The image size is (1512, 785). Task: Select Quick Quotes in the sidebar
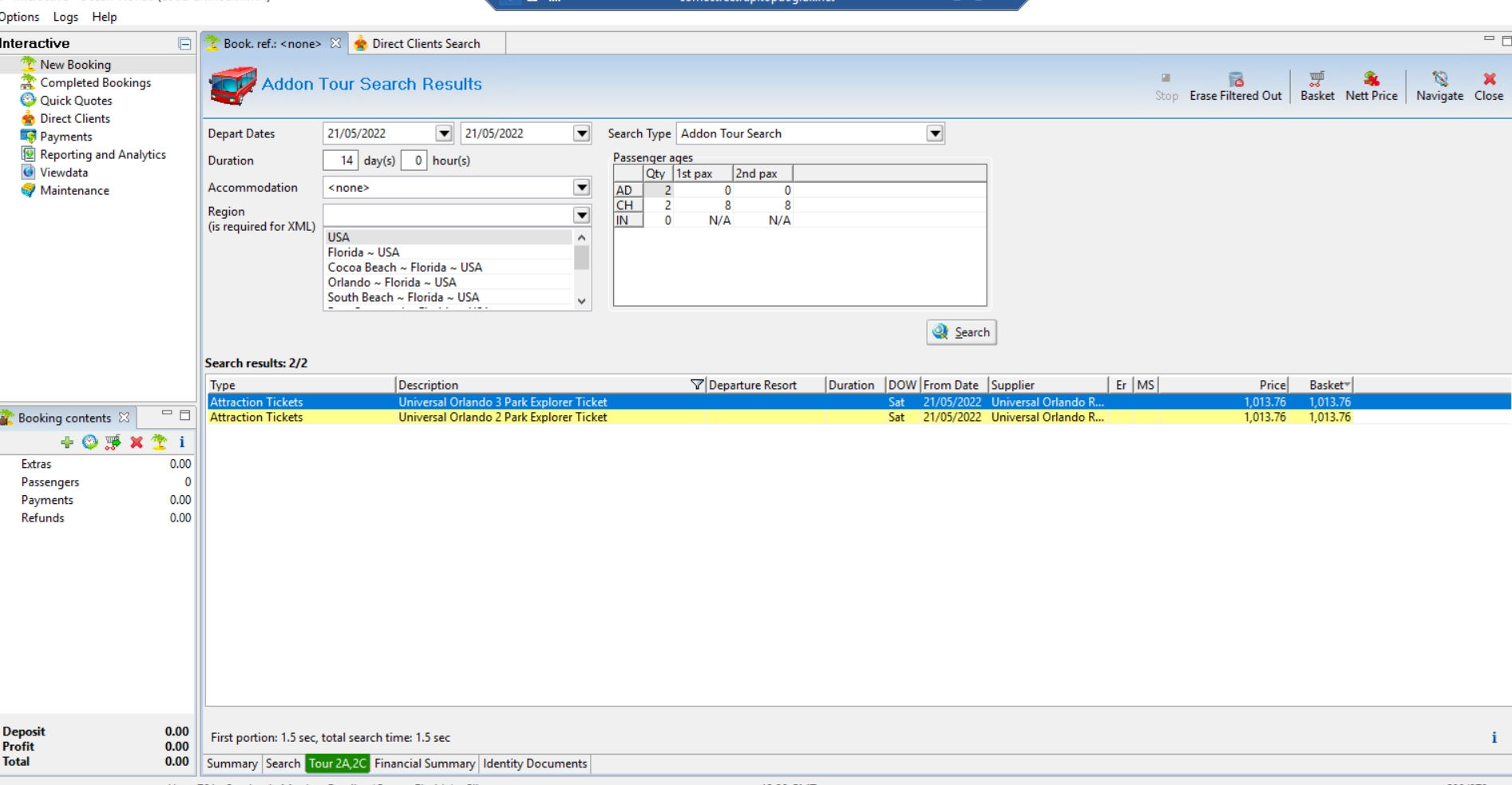coord(76,101)
